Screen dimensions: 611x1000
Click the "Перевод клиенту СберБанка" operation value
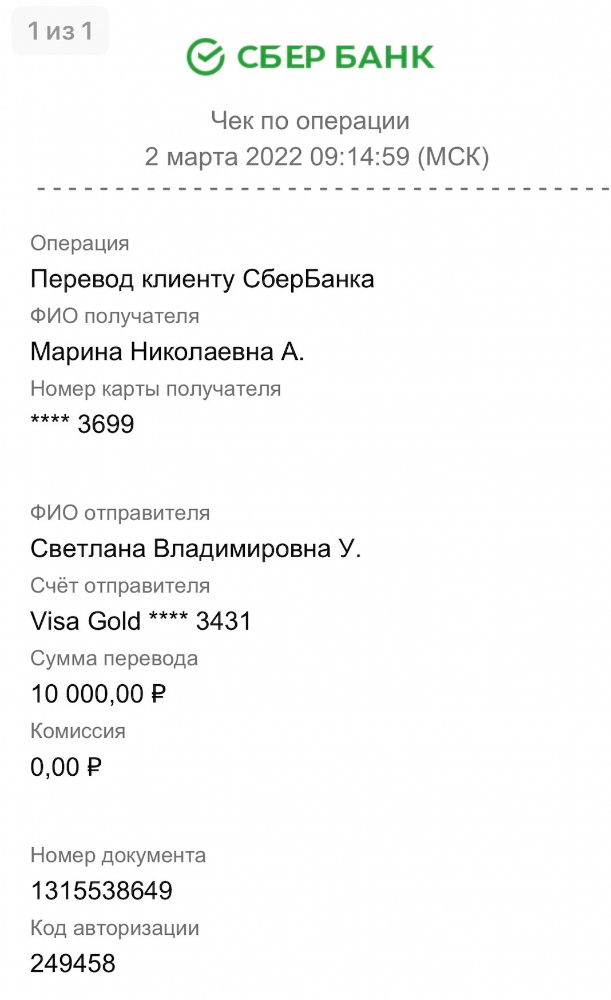tap(202, 279)
